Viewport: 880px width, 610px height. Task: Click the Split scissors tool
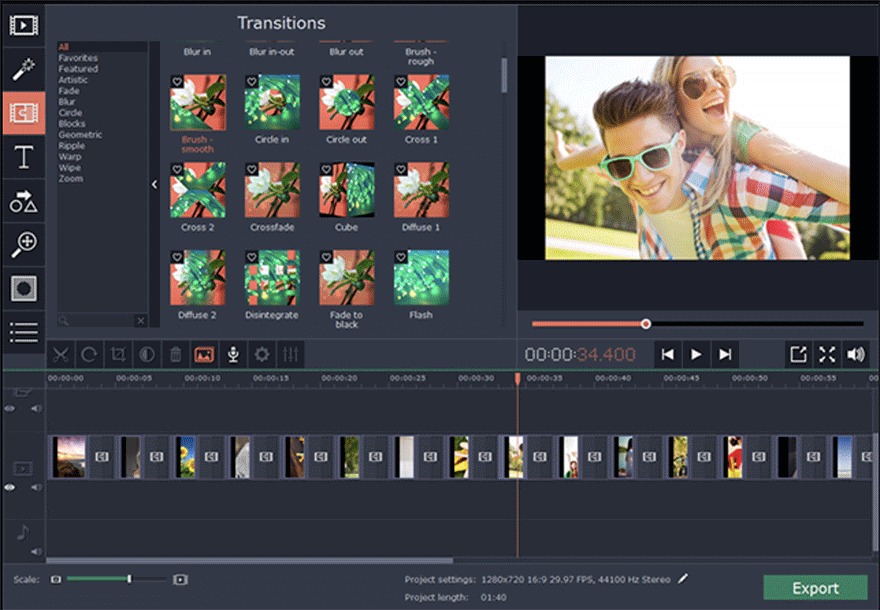click(61, 355)
